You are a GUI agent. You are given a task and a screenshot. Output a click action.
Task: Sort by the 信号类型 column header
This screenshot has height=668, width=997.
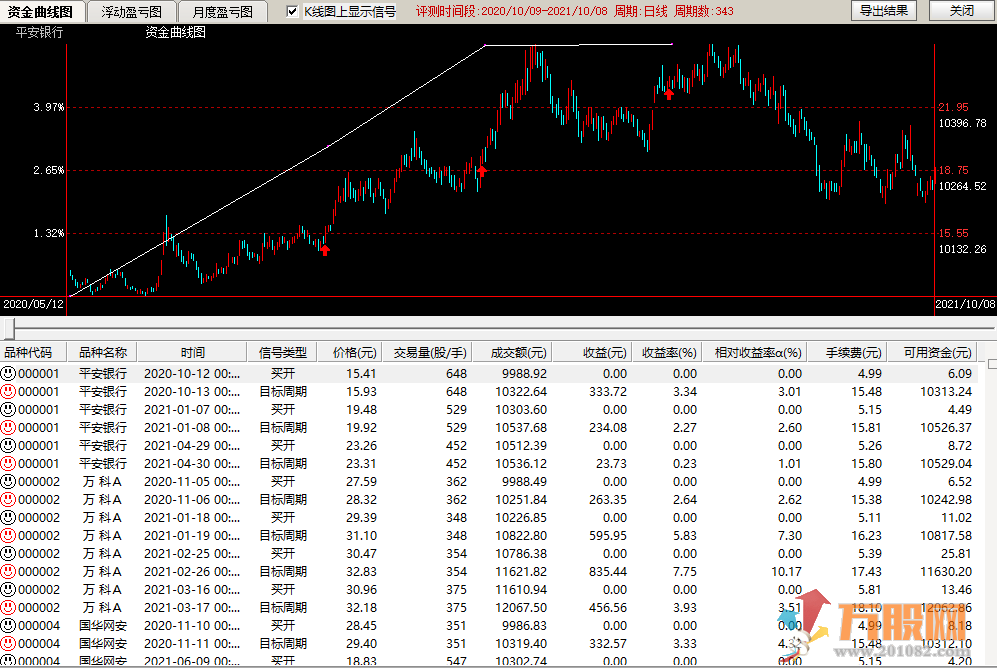click(283, 352)
